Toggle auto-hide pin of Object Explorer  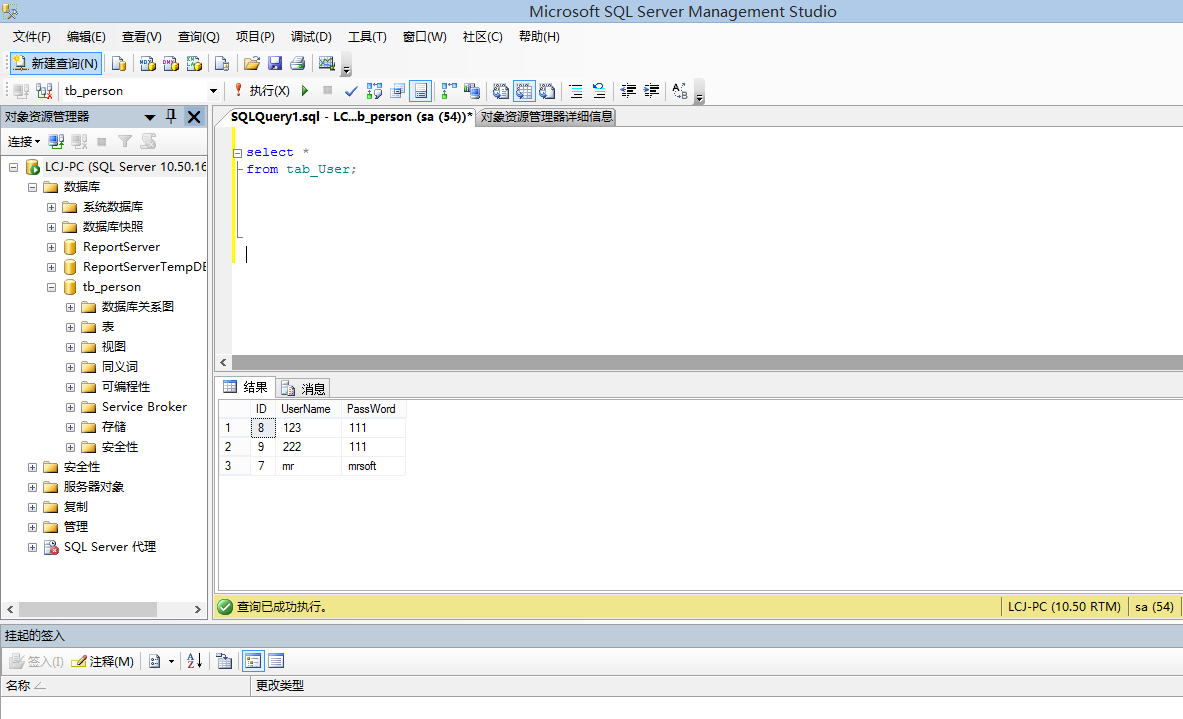pyautogui.click(x=171, y=116)
